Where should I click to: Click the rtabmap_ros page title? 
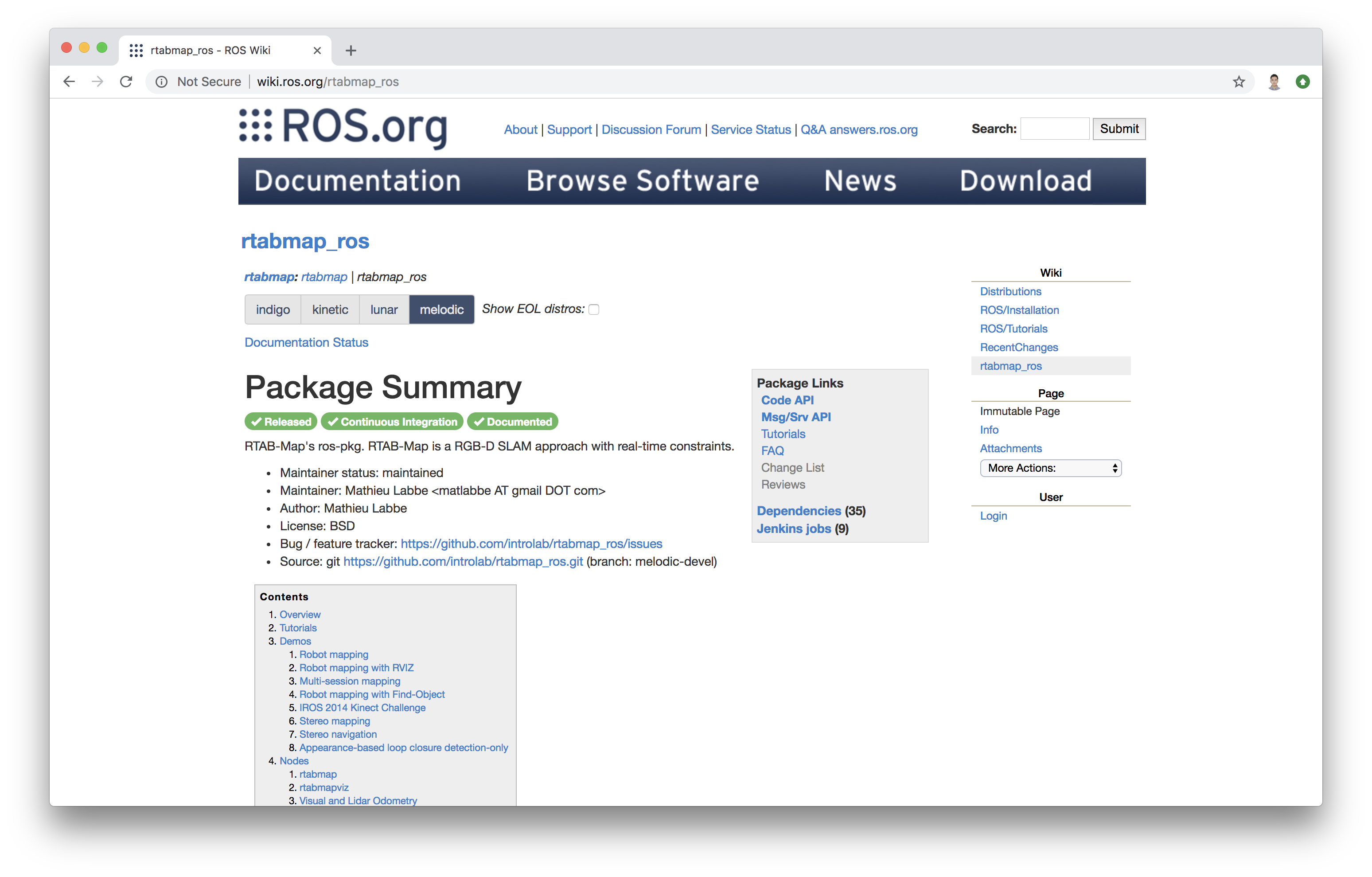[x=305, y=241]
